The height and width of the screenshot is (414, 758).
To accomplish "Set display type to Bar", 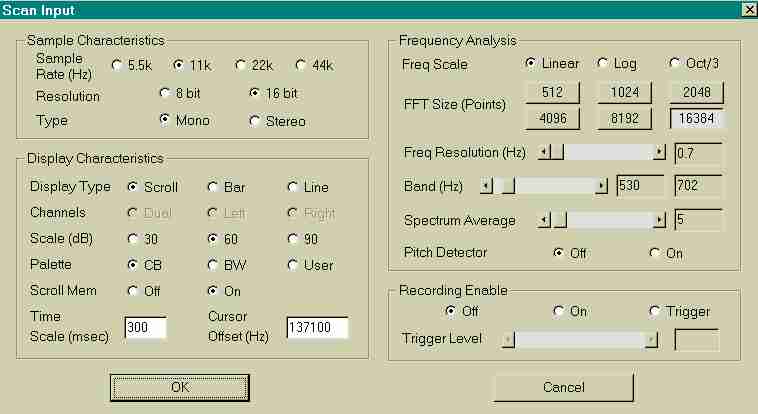I will 213,187.
